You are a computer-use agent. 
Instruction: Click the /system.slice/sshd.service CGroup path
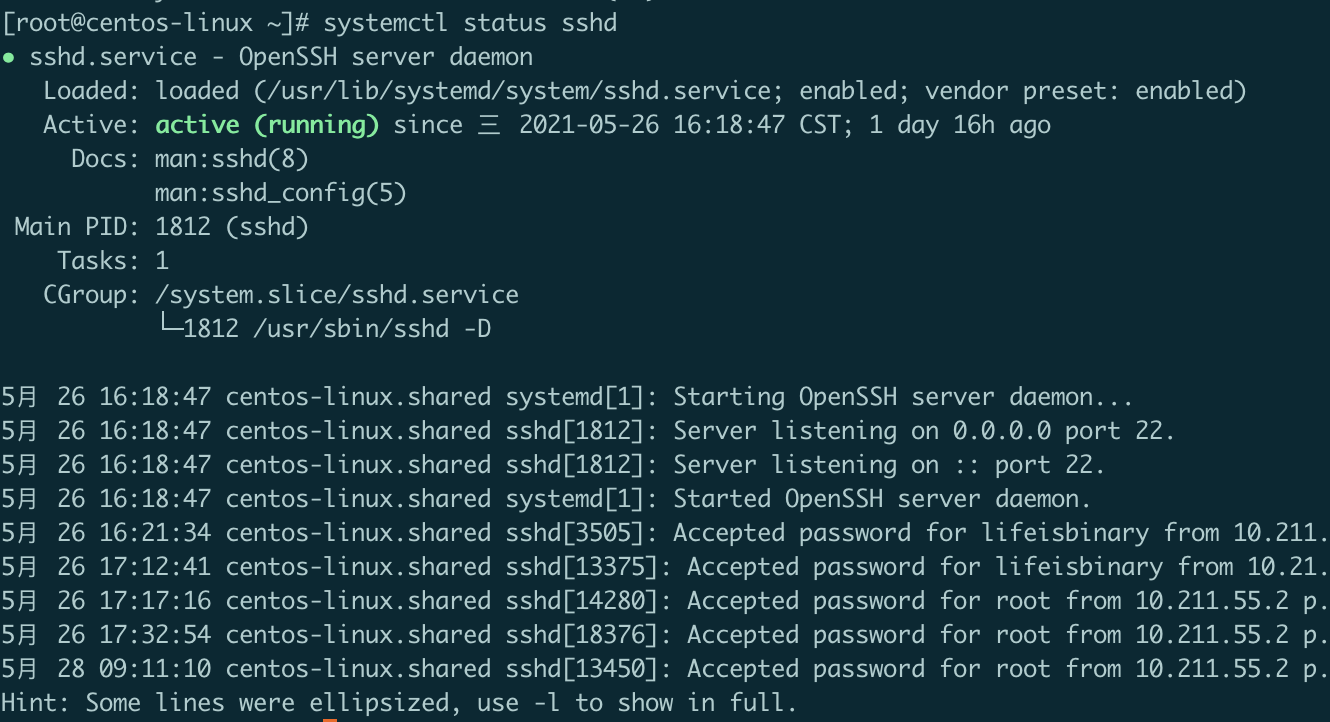point(337,295)
